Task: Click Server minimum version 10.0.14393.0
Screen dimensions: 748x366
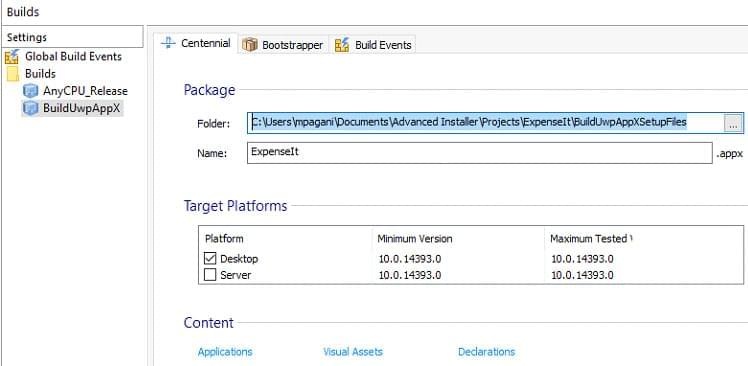Action: coord(410,275)
